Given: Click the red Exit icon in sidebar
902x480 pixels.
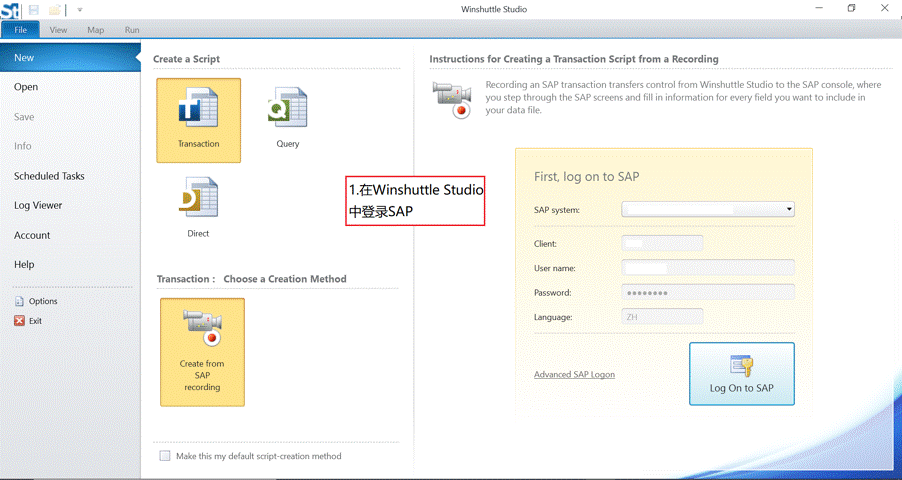Looking at the screenshot, I should tap(20, 321).
